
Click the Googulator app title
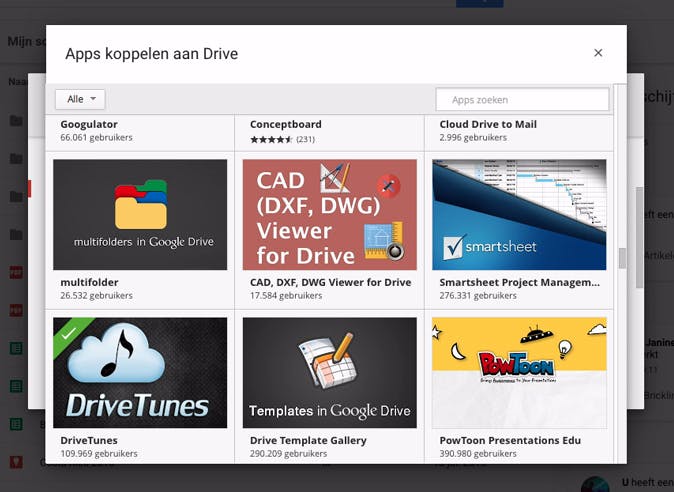(x=89, y=124)
